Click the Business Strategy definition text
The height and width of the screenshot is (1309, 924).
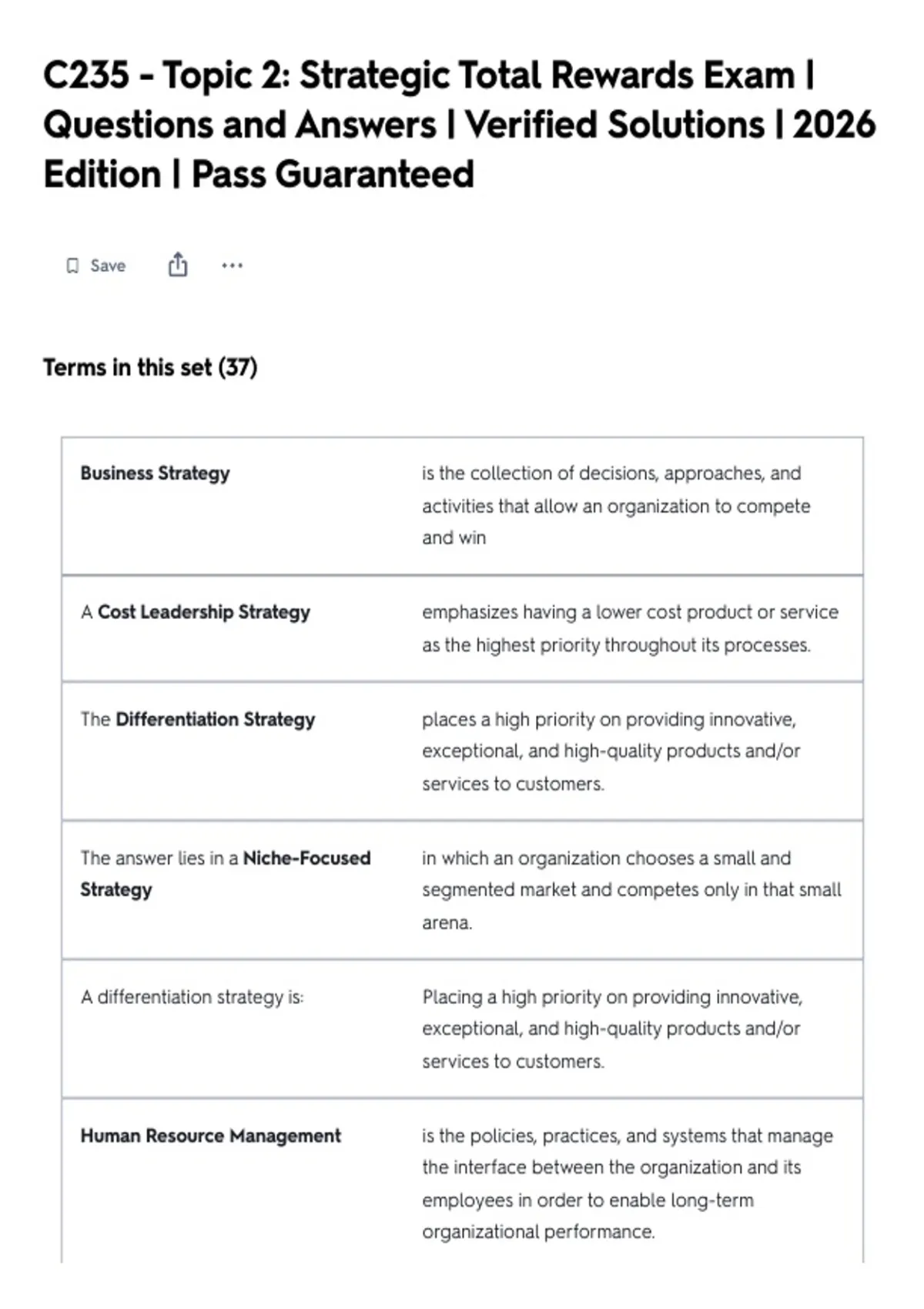[616, 505]
